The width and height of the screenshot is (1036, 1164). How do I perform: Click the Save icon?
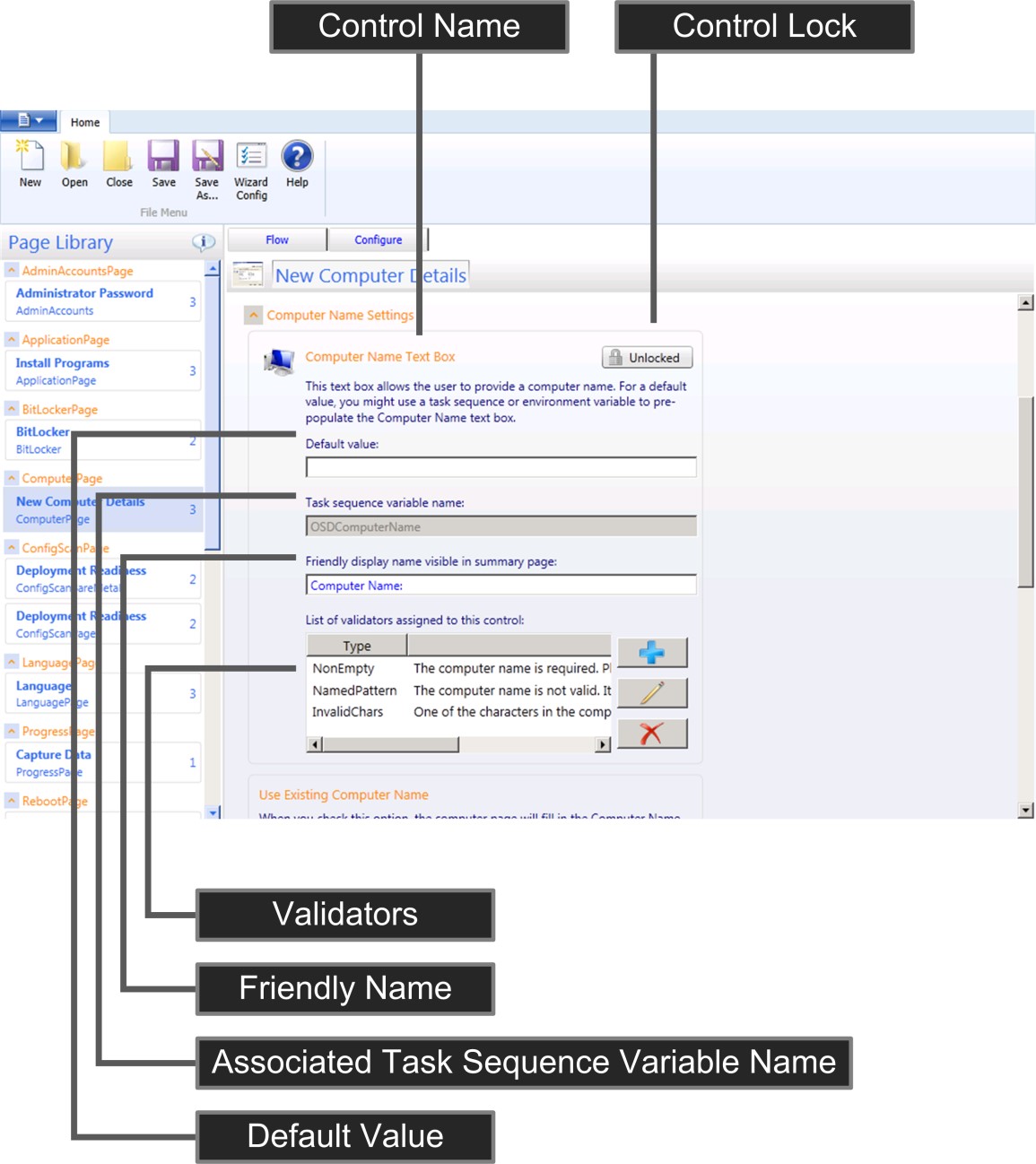tap(164, 161)
